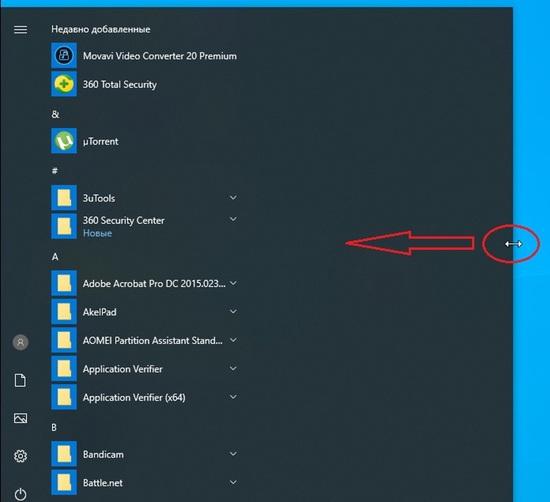
Task: Expand the 3uTools folder chevron
Action: pos(233,198)
